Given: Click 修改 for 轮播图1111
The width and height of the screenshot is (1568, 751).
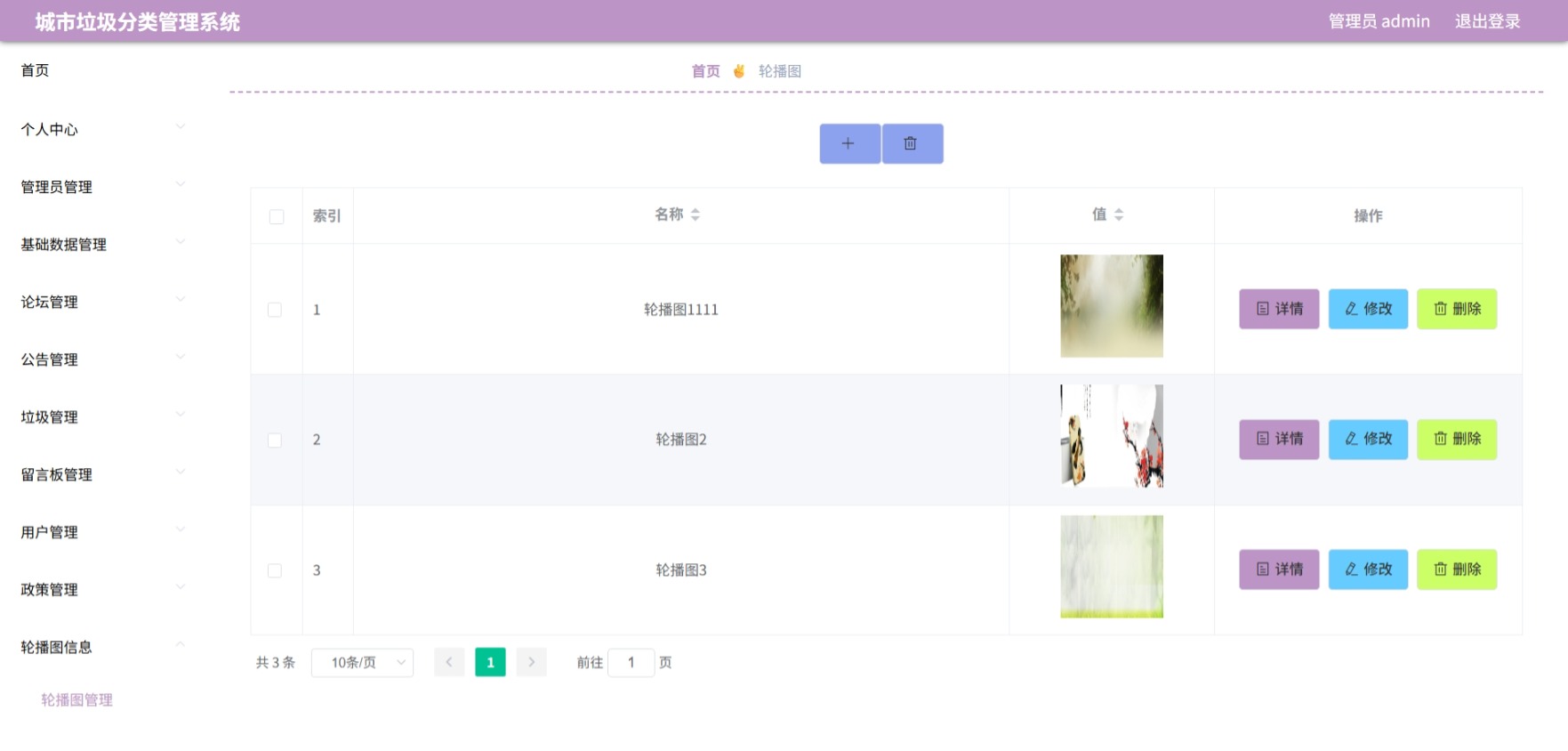Looking at the screenshot, I should (x=1368, y=309).
